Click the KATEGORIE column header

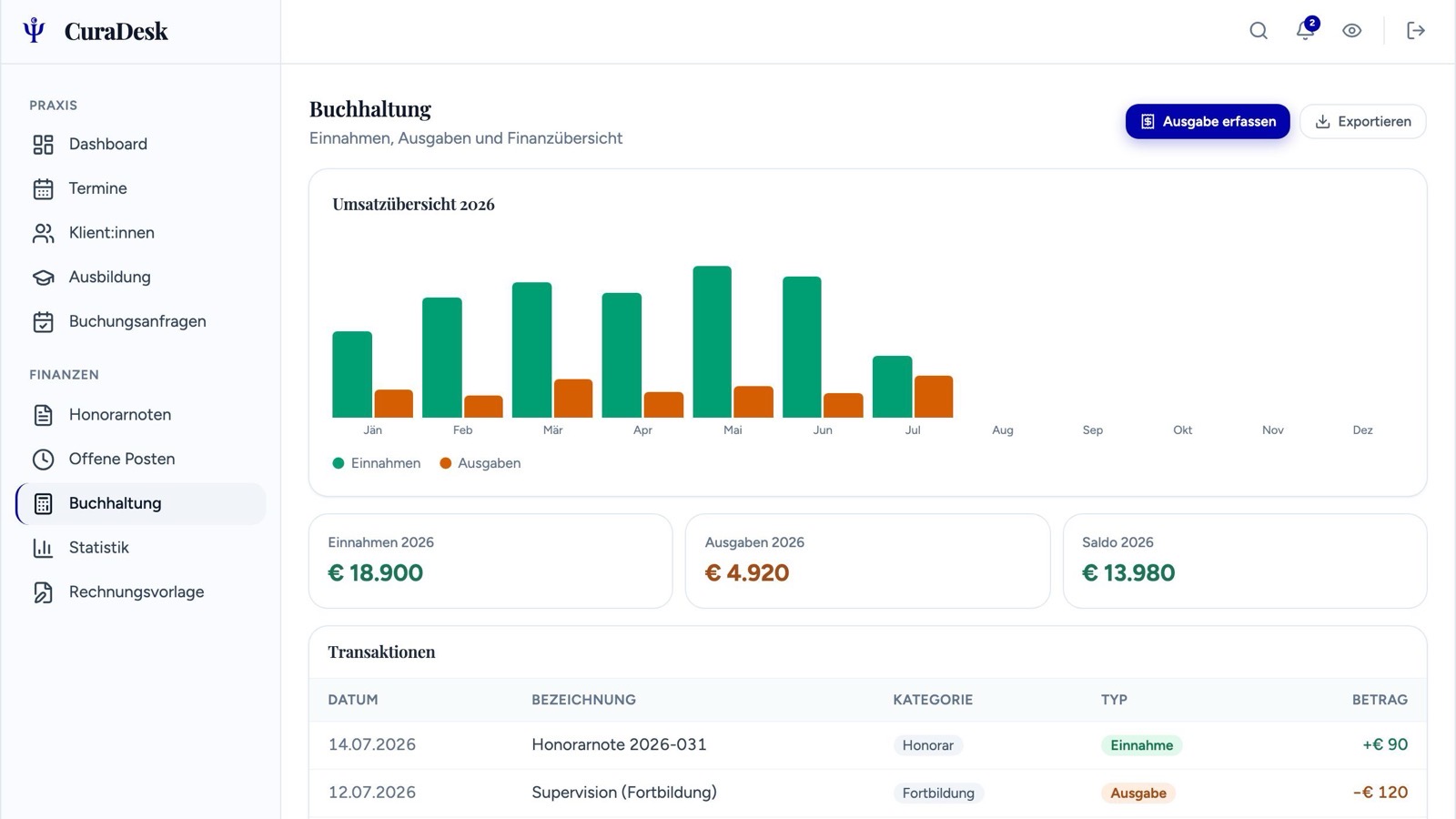[x=933, y=700]
